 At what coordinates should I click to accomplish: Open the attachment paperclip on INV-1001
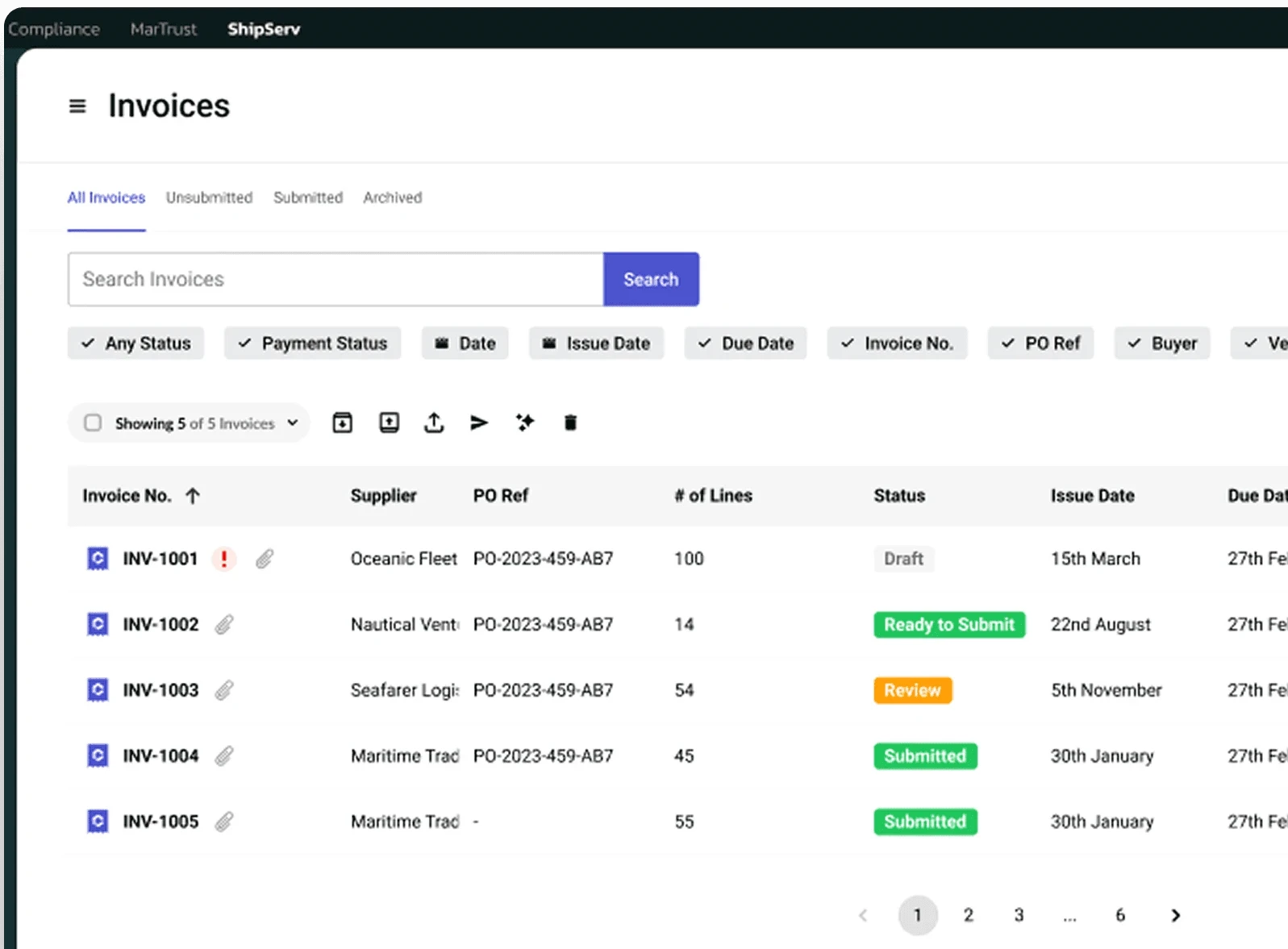(x=265, y=558)
